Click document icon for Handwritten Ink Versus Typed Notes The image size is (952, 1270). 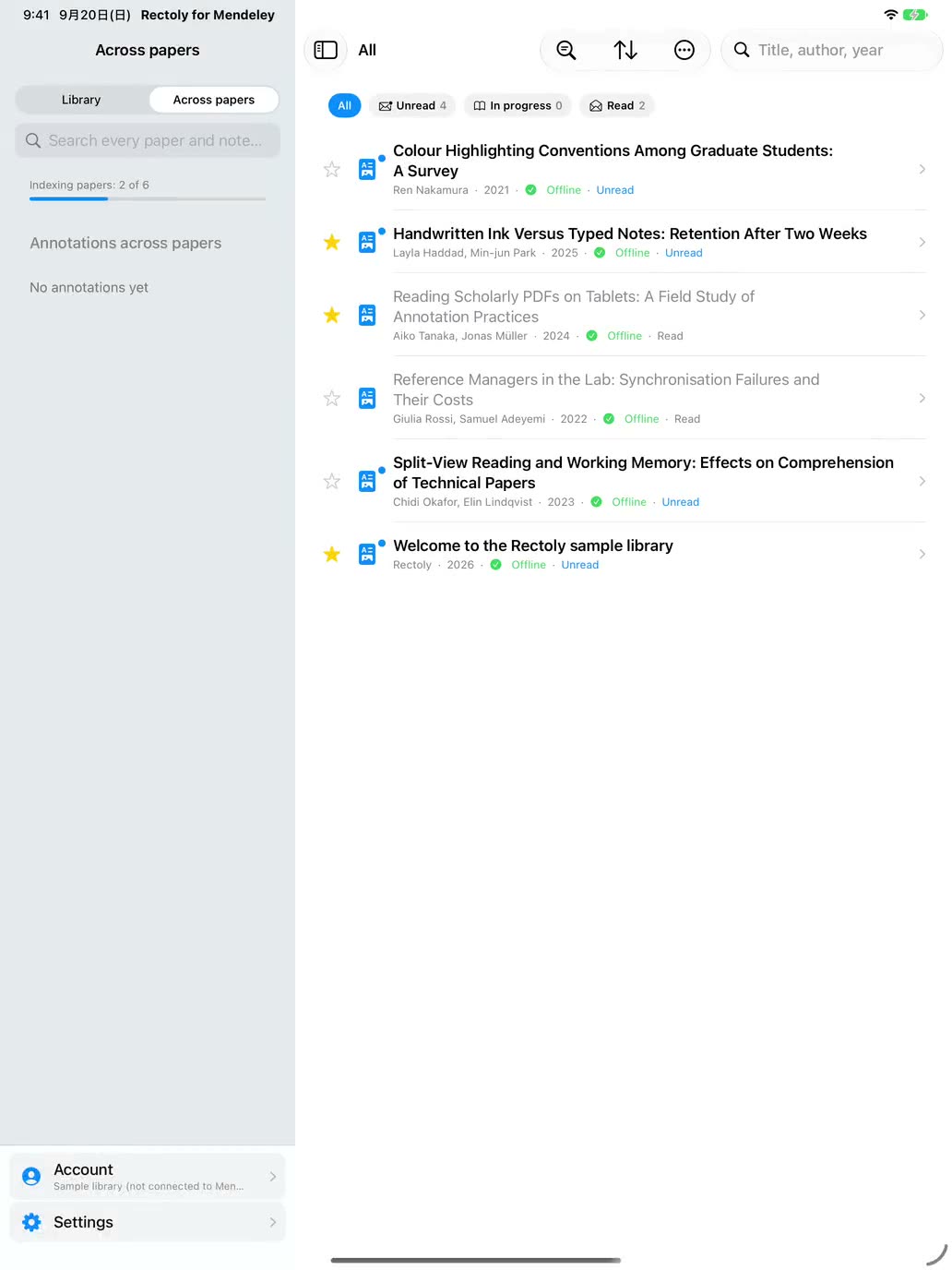click(367, 243)
